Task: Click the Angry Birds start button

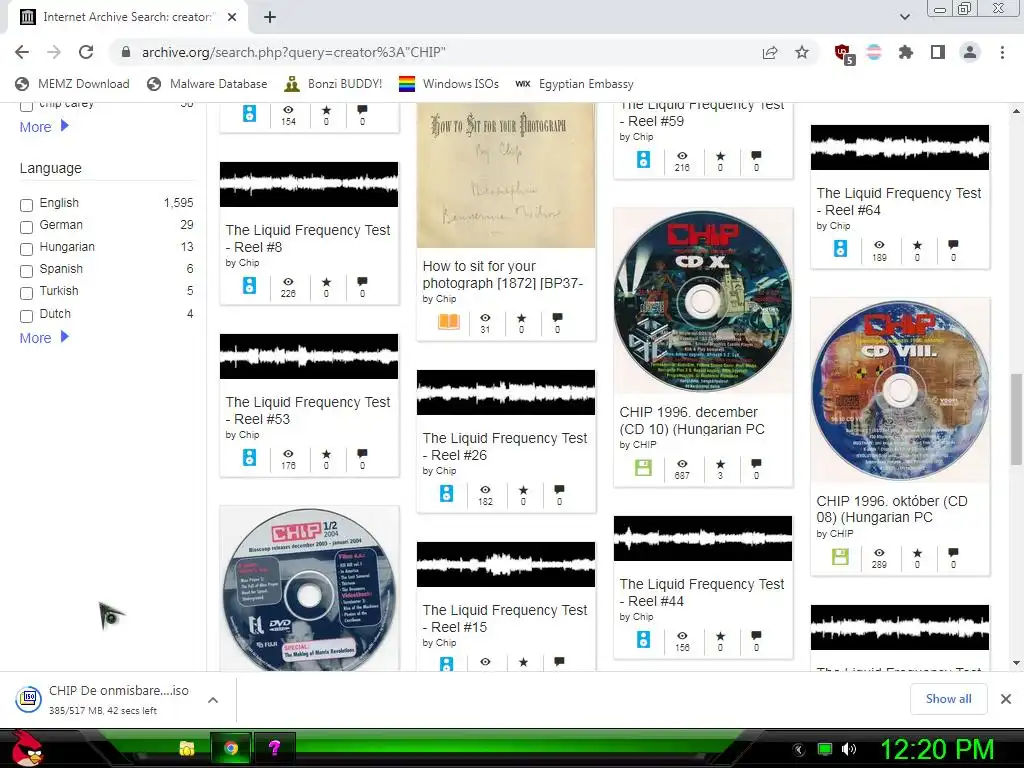Action: click(x=27, y=748)
